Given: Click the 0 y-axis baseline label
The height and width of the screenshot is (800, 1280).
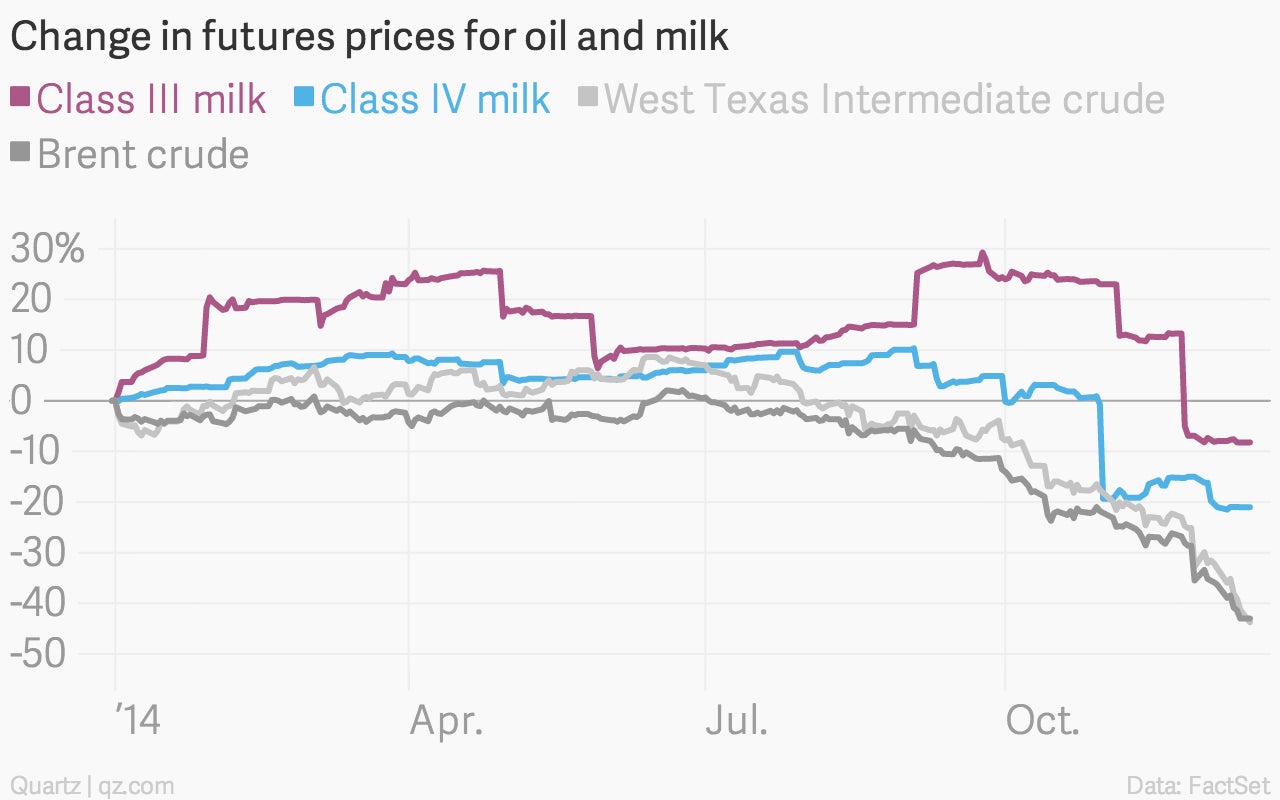Looking at the screenshot, I should [x=20, y=400].
